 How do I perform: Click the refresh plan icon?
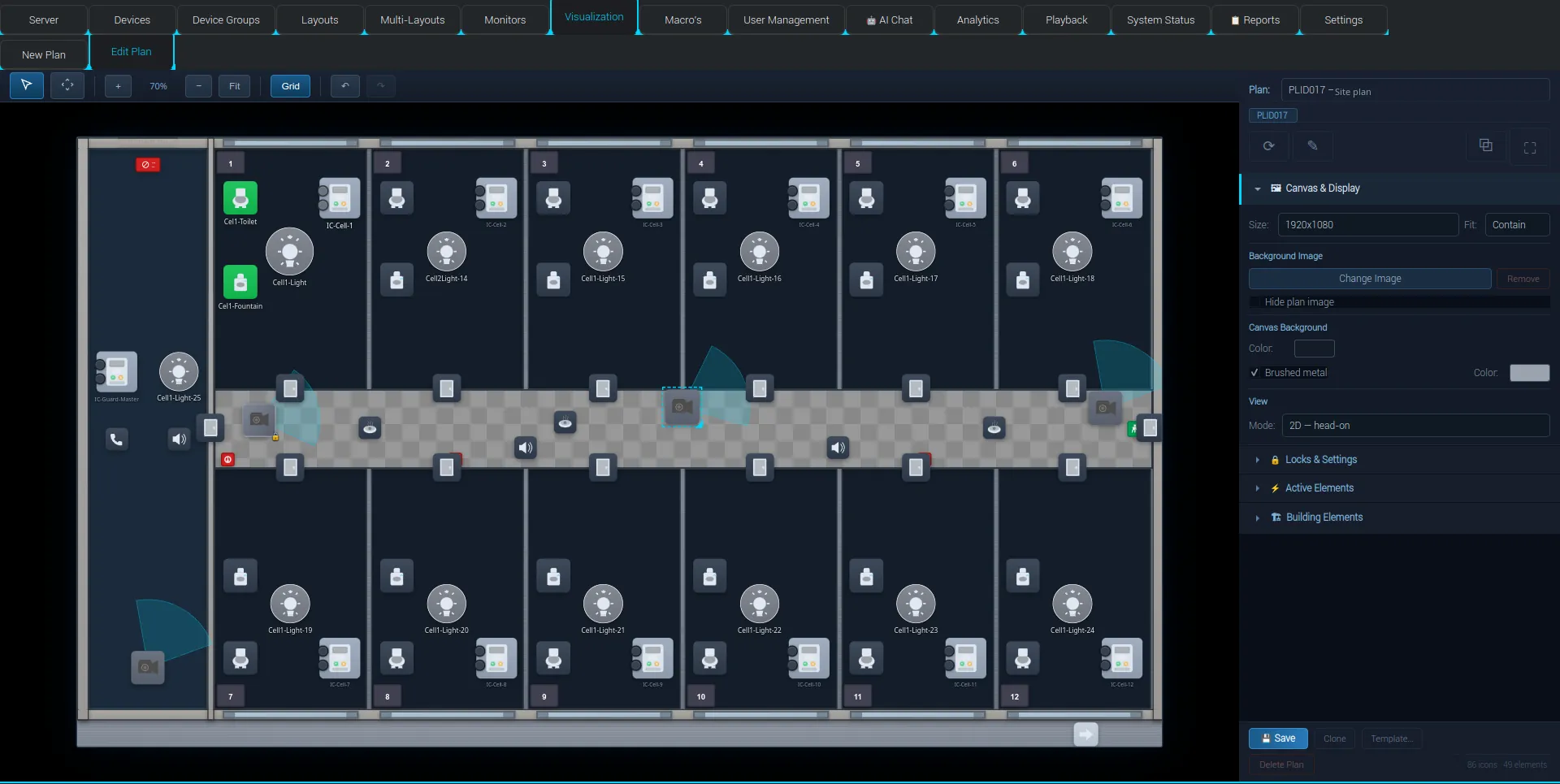click(1268, 146)
